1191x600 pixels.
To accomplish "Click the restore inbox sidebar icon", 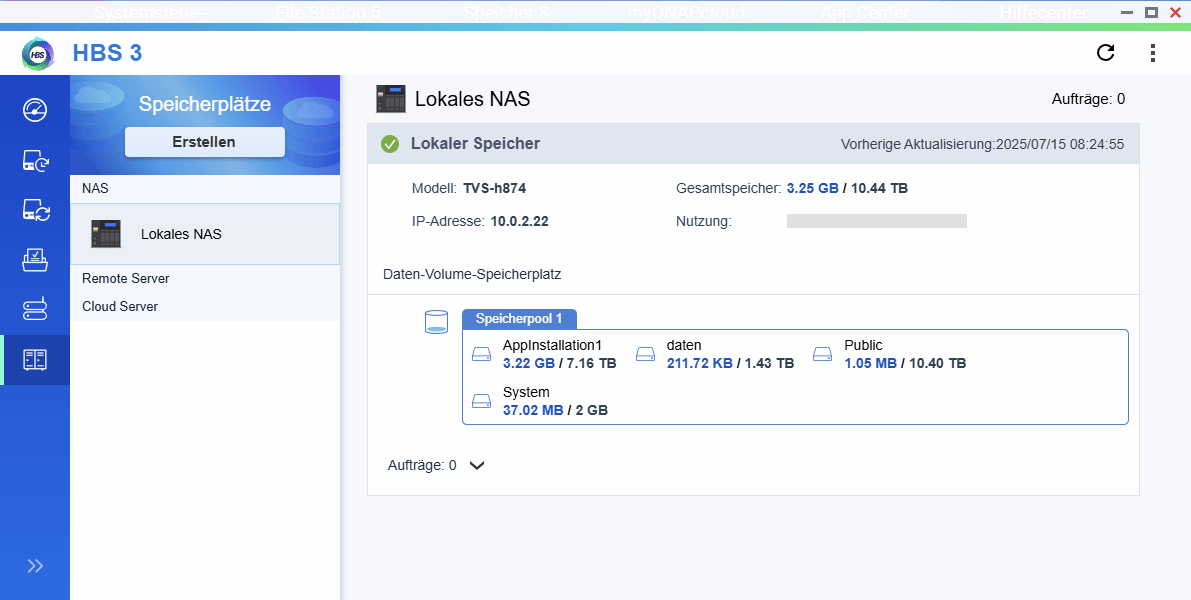I will [x=35, y=260].
